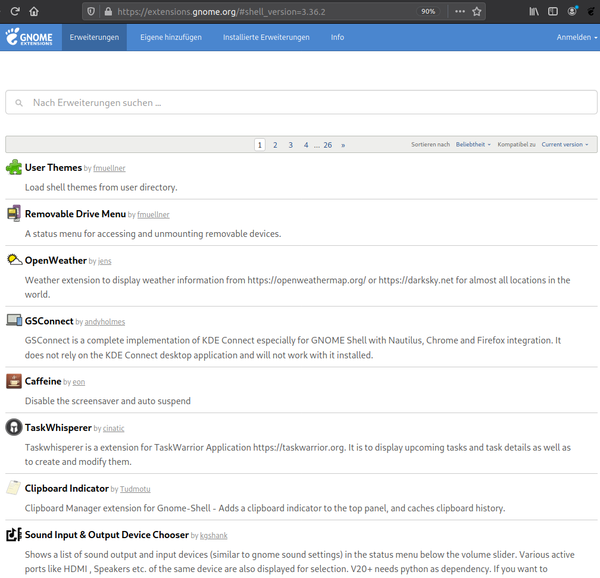Click the 'Sortieren nach' label
The height and width of the screenshot is (578, 600).
click(x=430, y=144)
